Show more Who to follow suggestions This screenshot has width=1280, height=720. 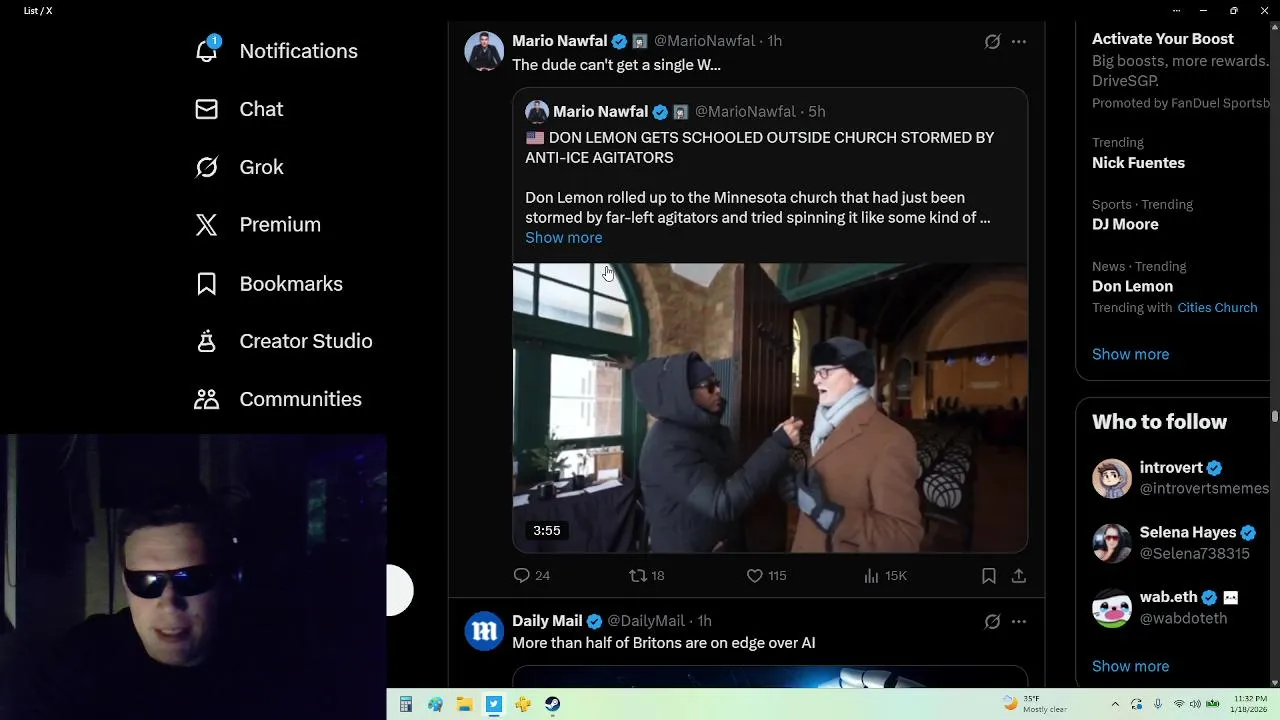point(1130,666)
